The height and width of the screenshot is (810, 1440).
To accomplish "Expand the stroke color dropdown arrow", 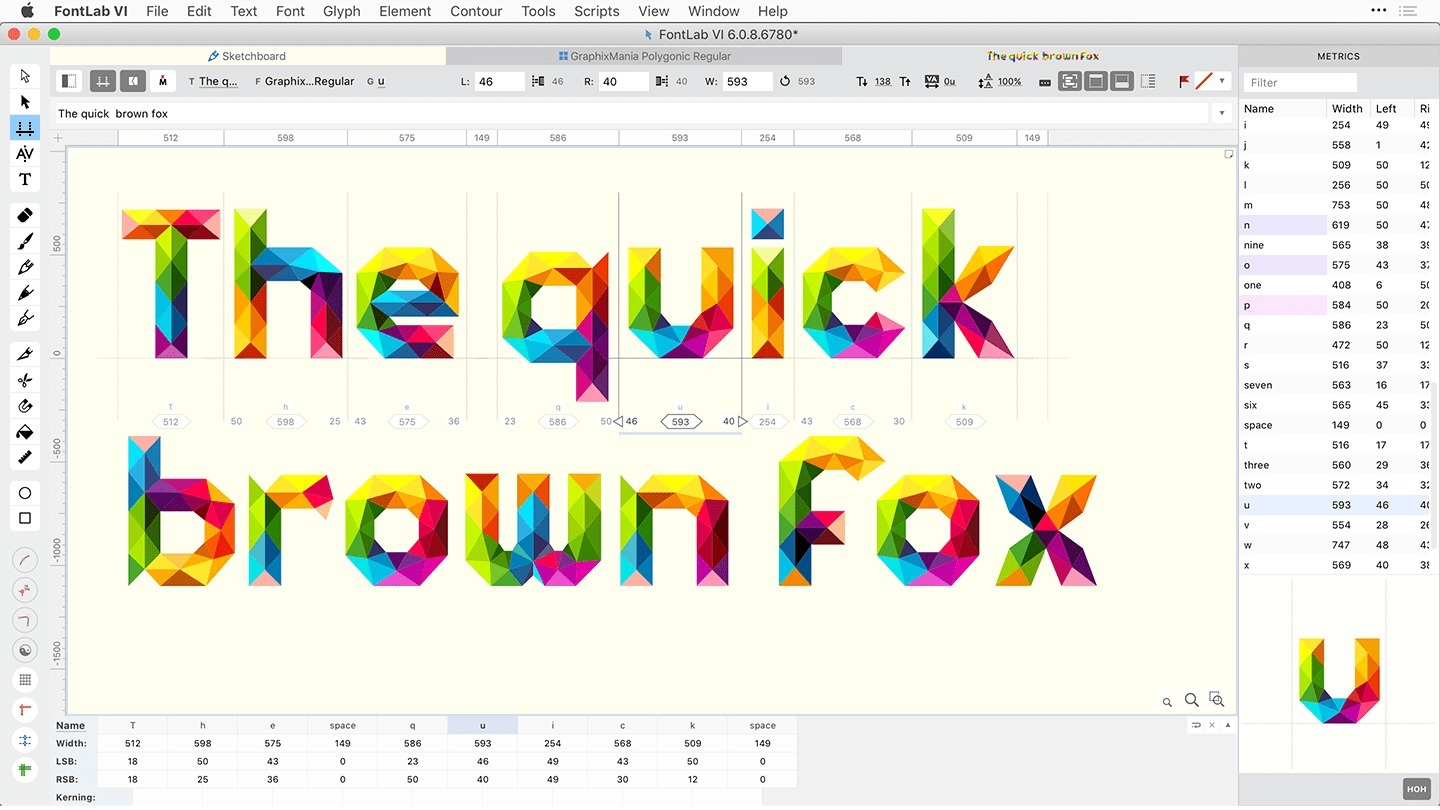I will tap(1222, 81).
